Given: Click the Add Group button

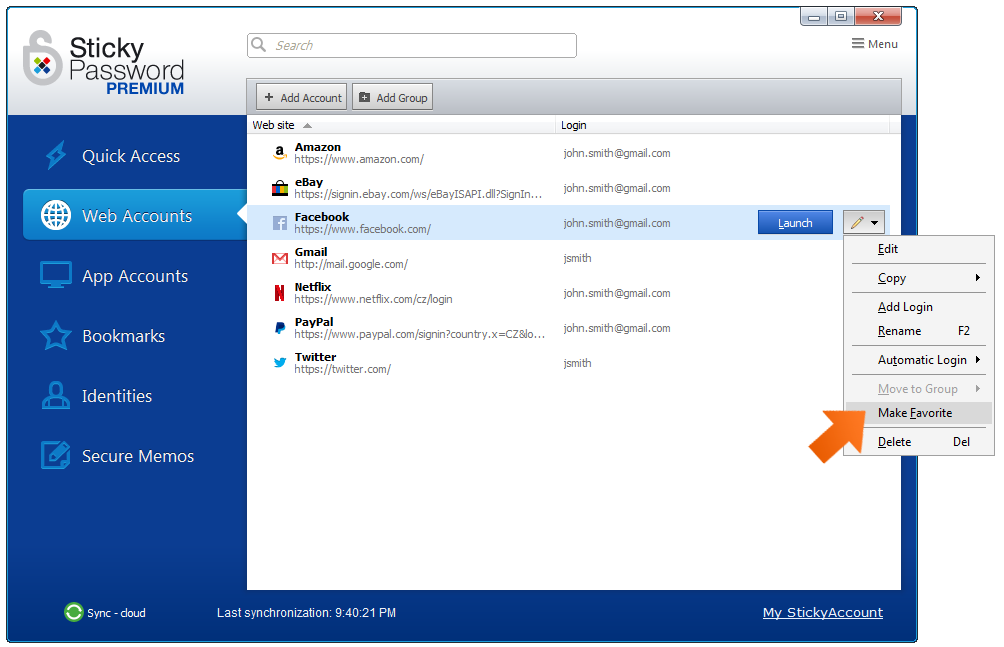Looking at the screenshot, I should [393, 97].
